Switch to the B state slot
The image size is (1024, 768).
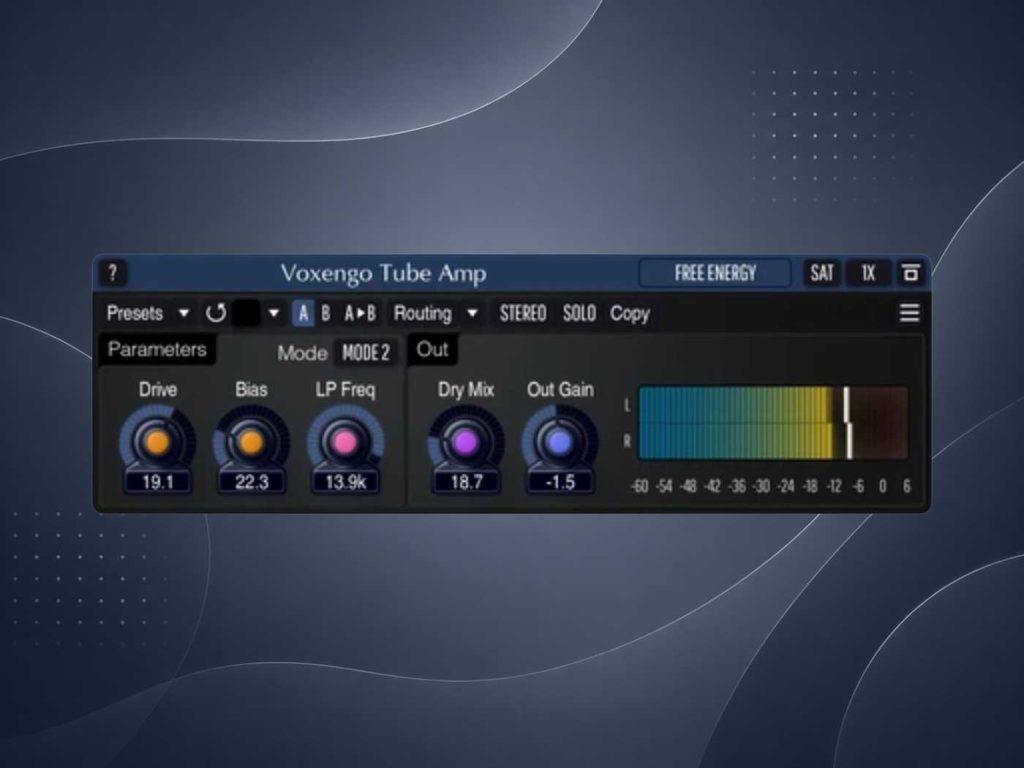tap(325, 313)
